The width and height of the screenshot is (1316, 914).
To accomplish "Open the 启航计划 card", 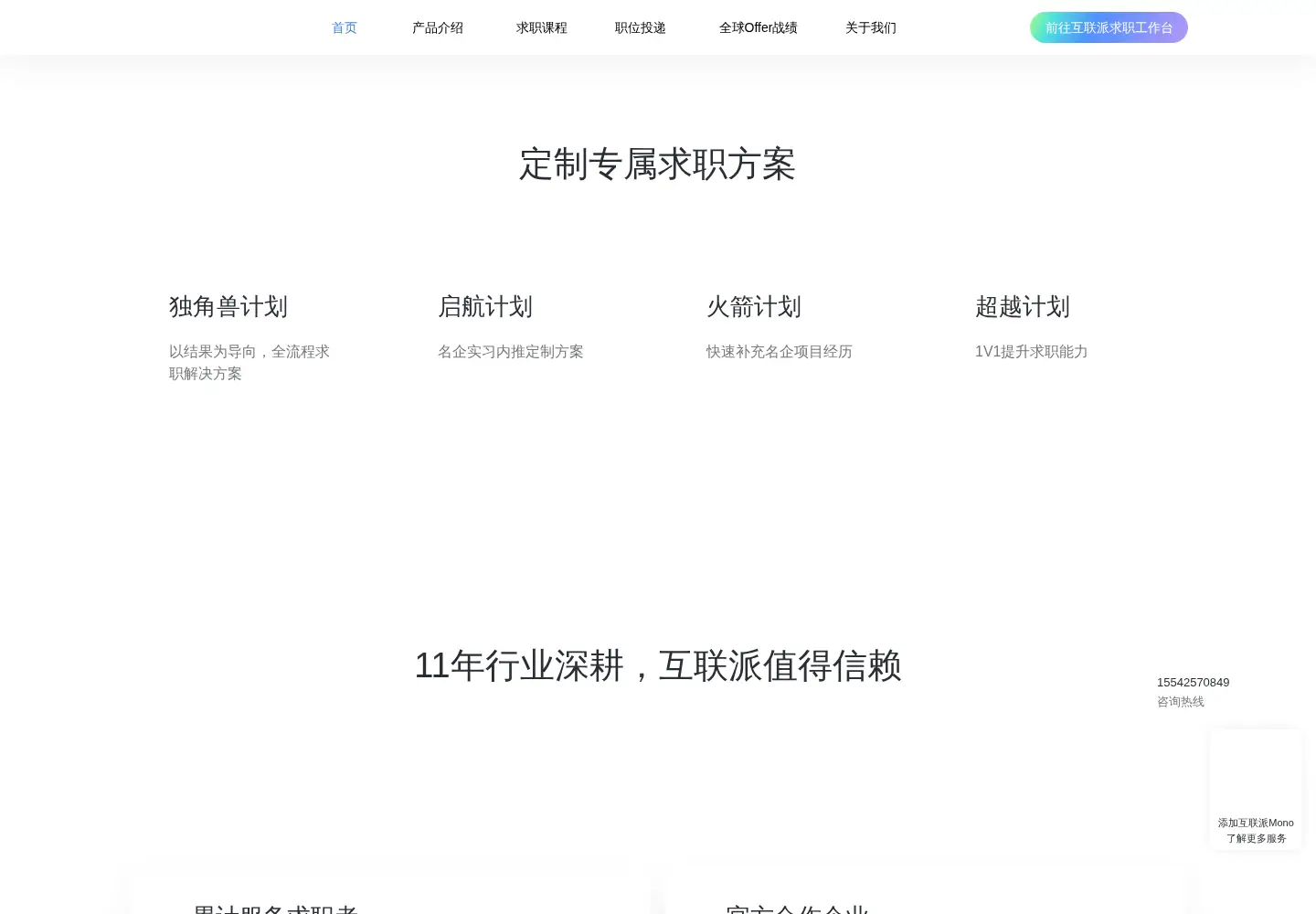I will coord(485,306).
